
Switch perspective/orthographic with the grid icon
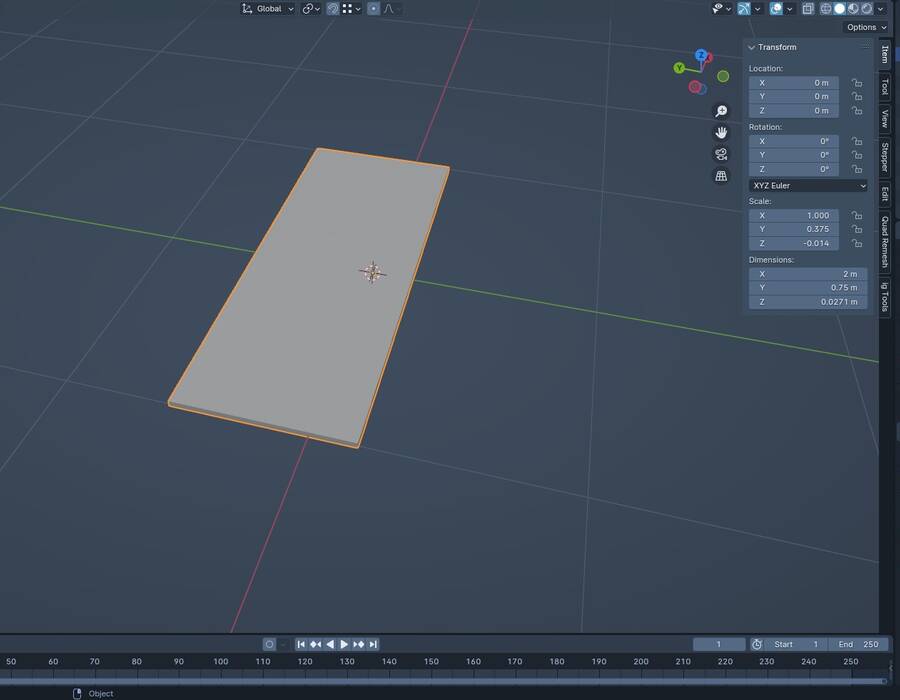721,176
